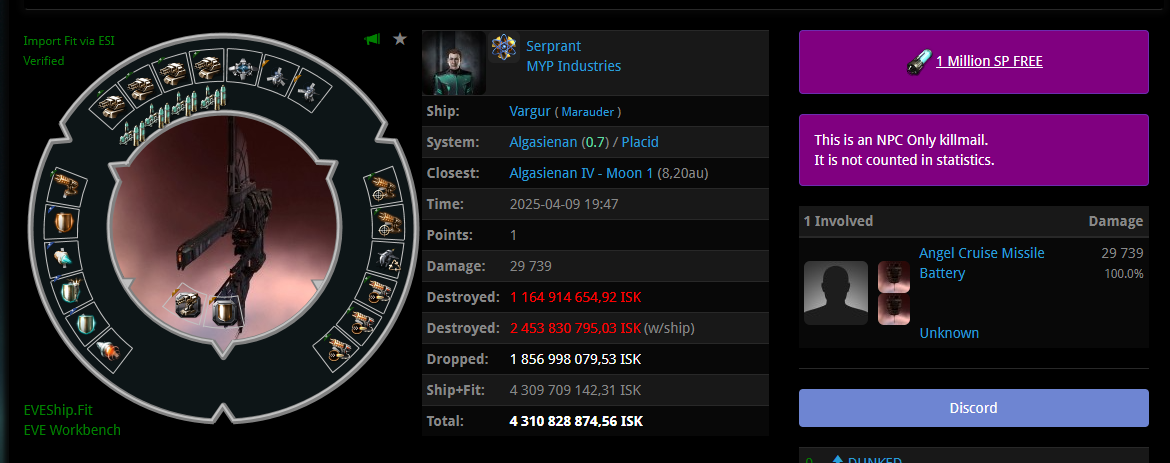Screen dimensions: 1170x463
Task: Click the MYP Industries corporation logo
Action: point(504,48)
